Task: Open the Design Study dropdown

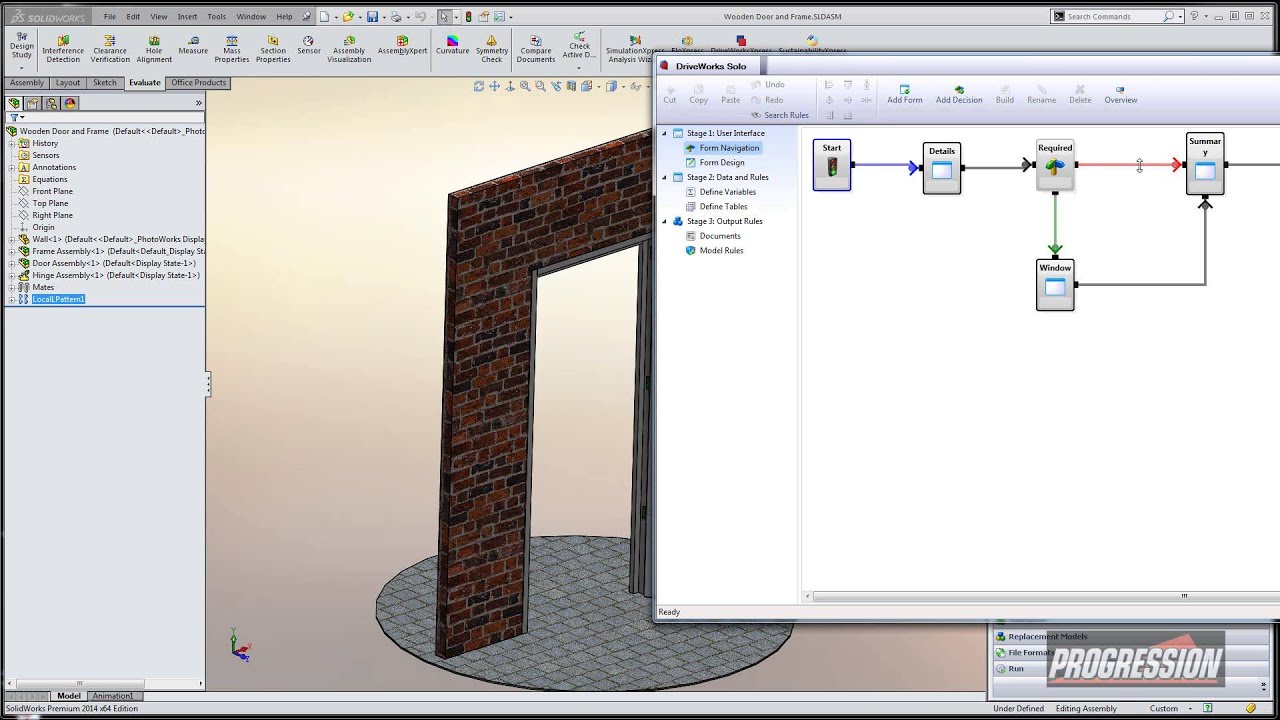Action: tap(21, 68)
